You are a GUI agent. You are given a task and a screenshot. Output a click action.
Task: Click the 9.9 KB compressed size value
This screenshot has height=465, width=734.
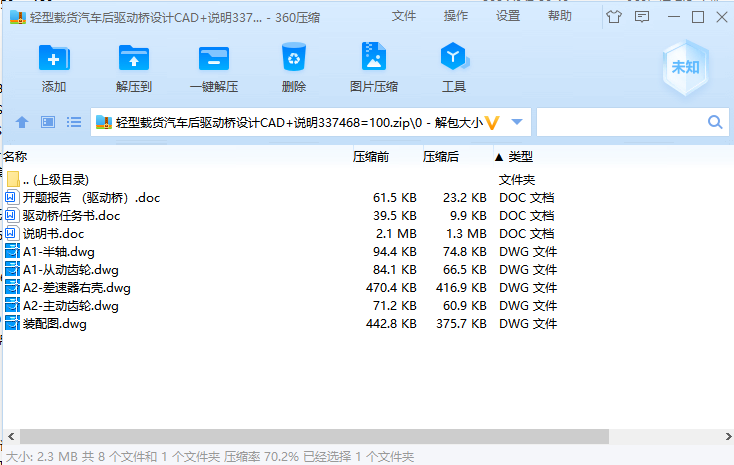point(468,215)
